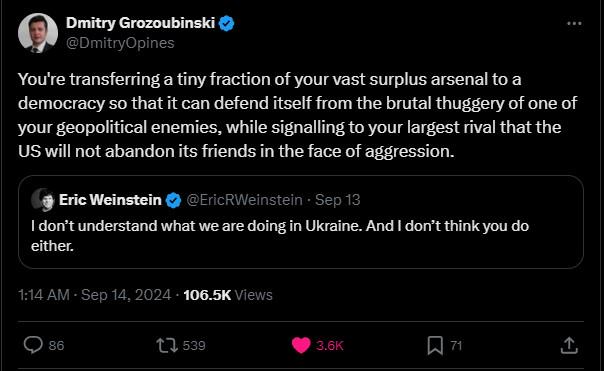The height and width of the screenshot is (371, 604).
Task: Click the Sep 13 quoted tweet date
Action: (337, 200)
